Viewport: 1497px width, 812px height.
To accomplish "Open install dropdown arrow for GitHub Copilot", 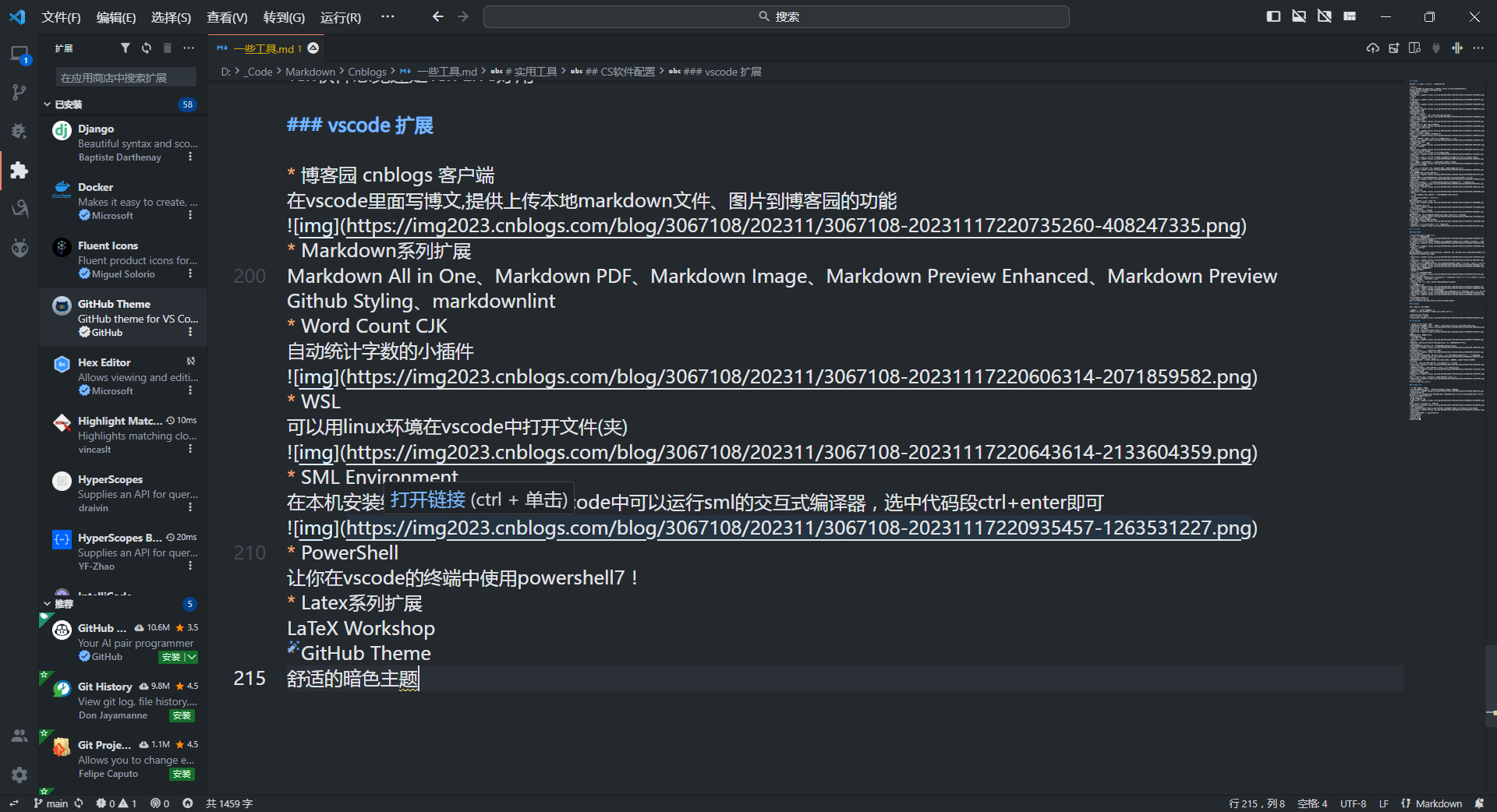I will click(x=192, y=657).
